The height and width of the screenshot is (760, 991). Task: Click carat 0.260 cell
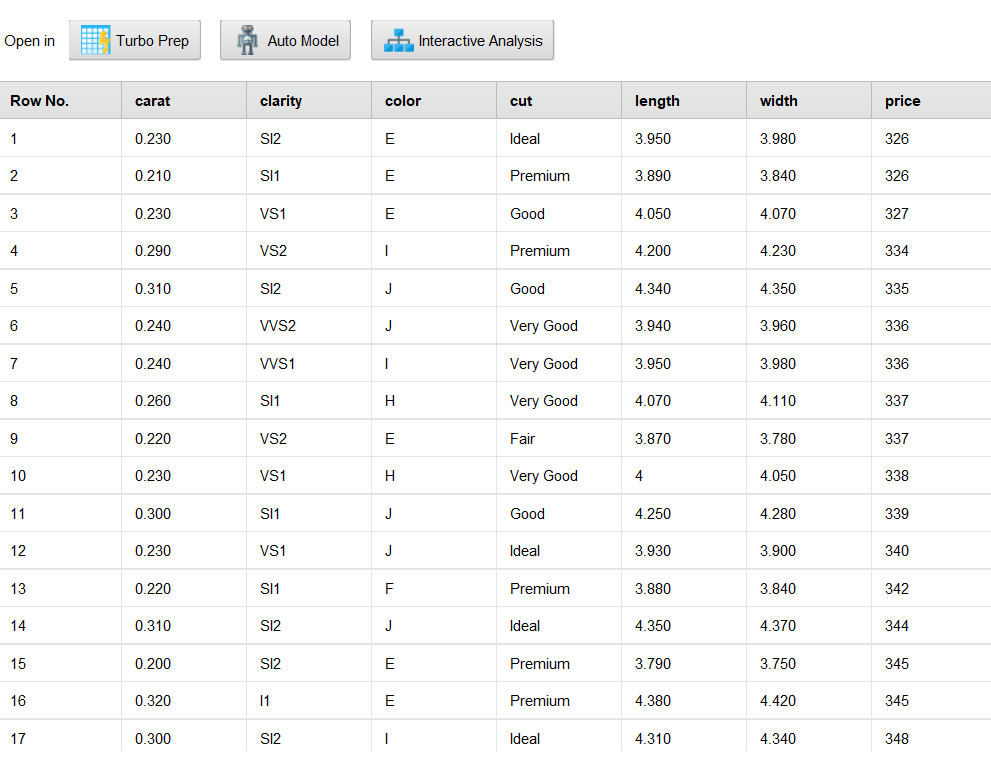click(x=184, y=401)
